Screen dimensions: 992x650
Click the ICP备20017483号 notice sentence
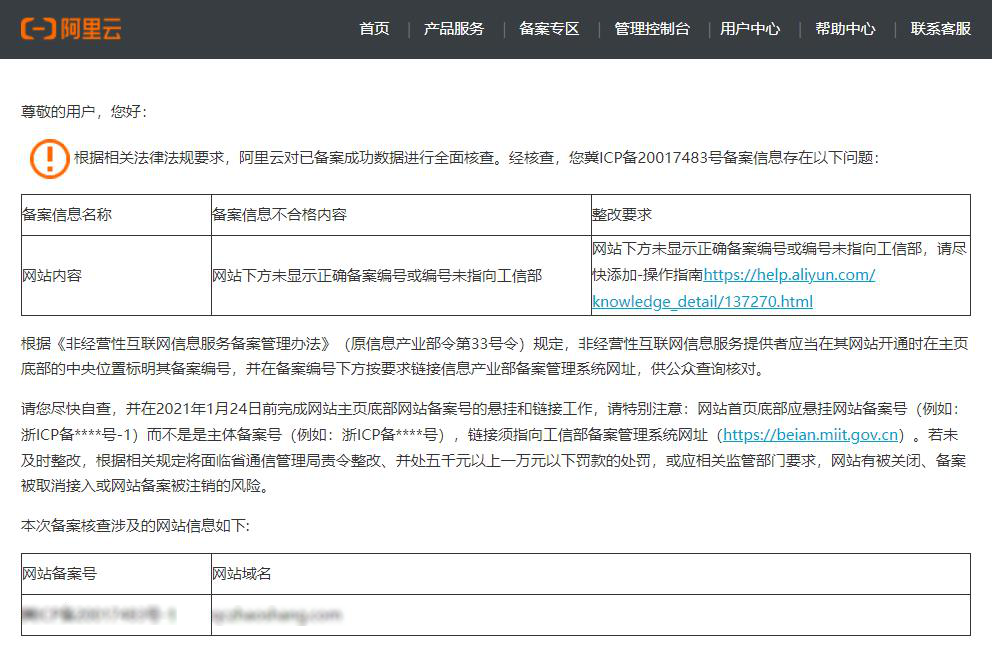click(x=476, y=158)
